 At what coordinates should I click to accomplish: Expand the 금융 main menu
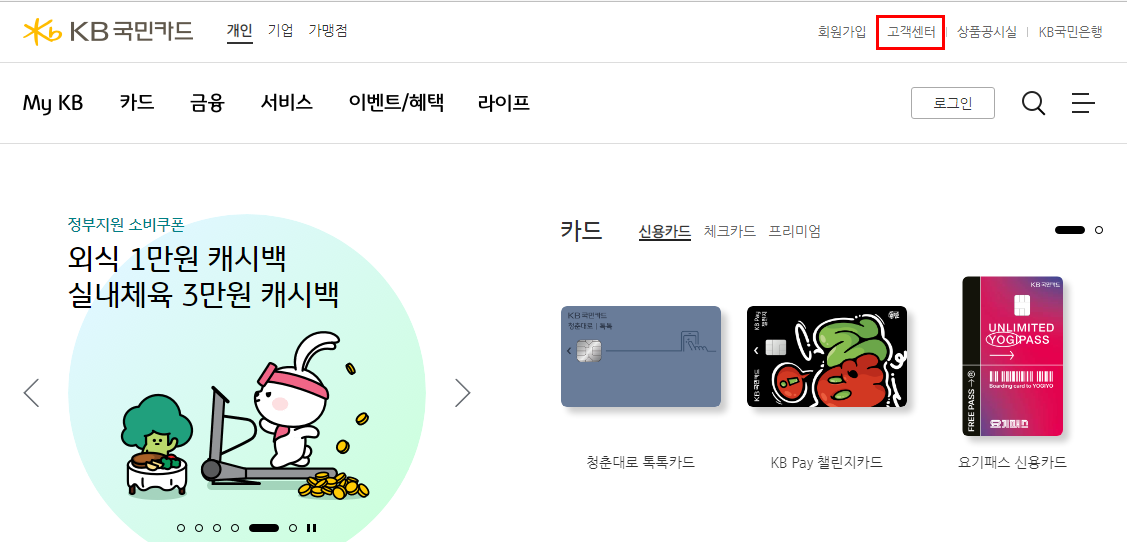[x=208, y=103]
